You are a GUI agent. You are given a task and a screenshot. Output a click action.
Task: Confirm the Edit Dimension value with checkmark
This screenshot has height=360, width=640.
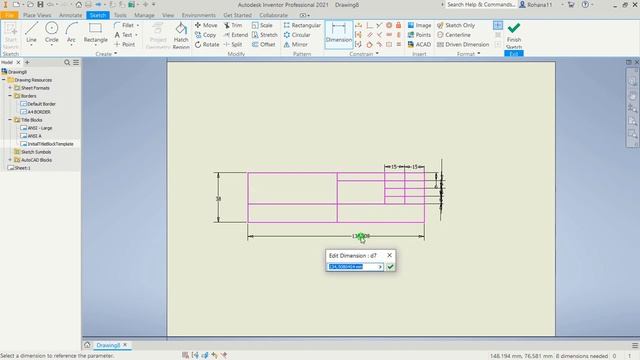pos(390,267)
